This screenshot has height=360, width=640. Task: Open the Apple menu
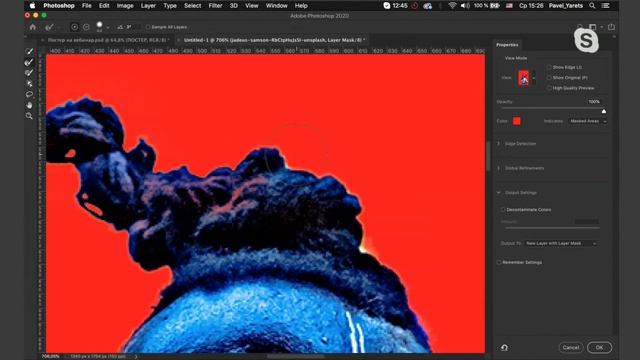[32, 6]
